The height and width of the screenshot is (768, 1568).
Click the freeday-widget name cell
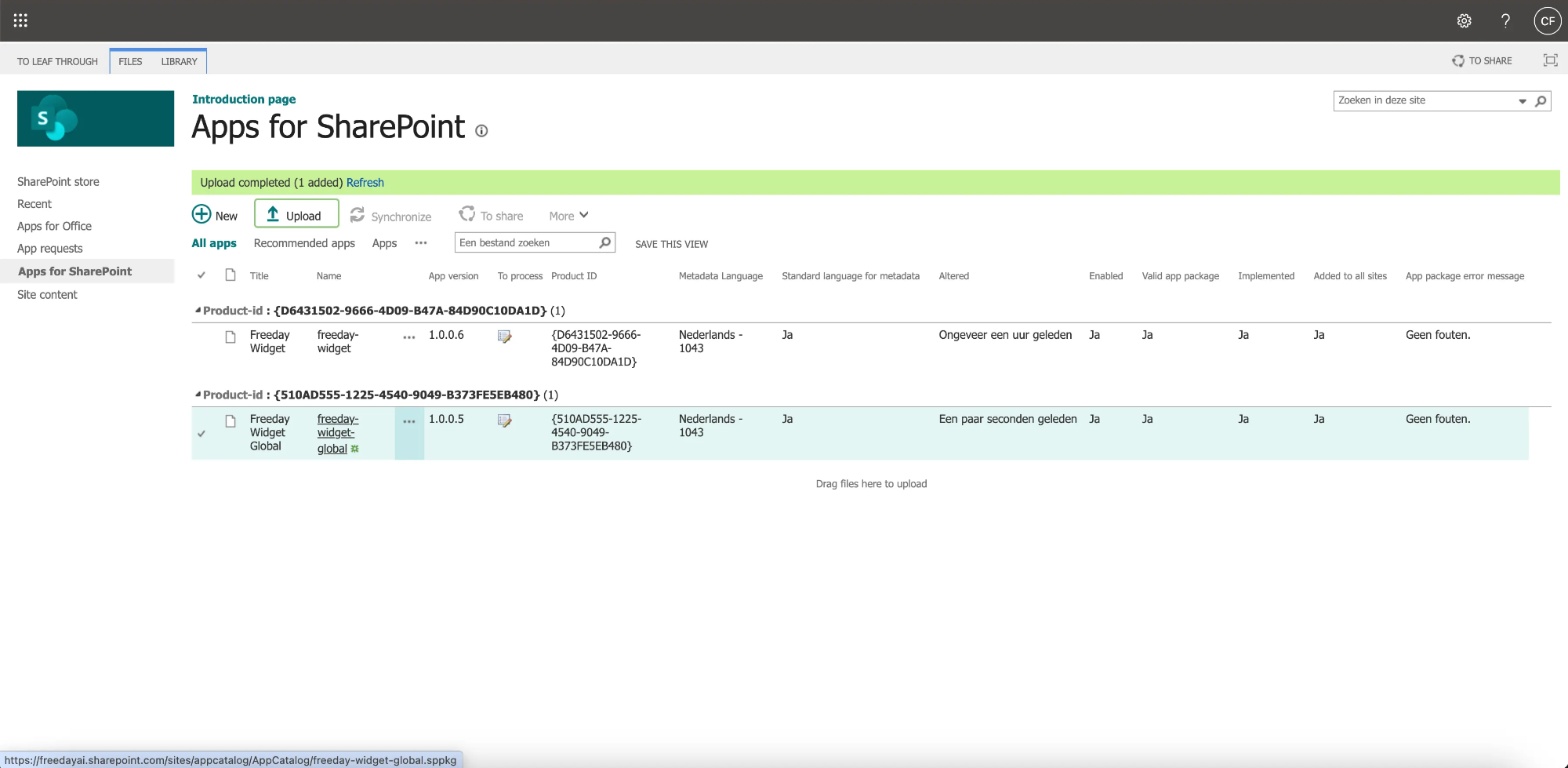(338, 341)
